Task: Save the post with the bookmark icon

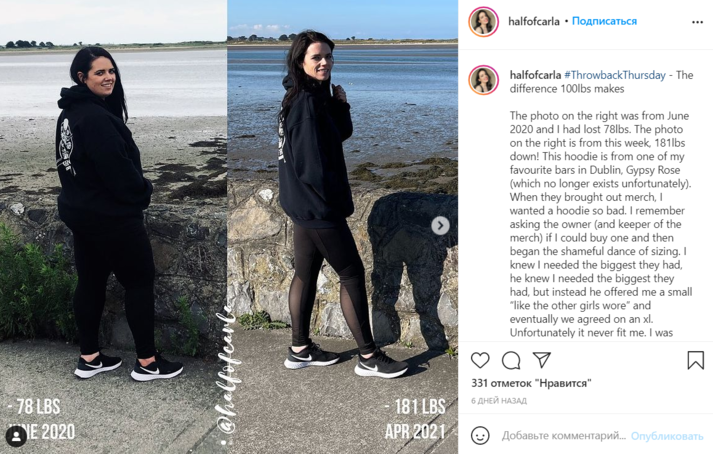Action: 695,360
